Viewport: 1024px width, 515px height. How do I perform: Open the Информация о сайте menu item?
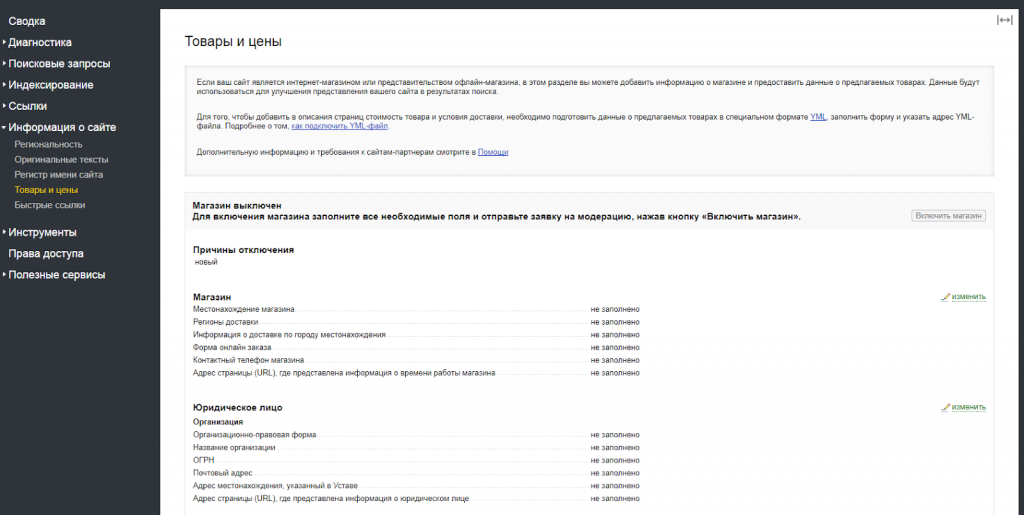[x=62, y=127]
